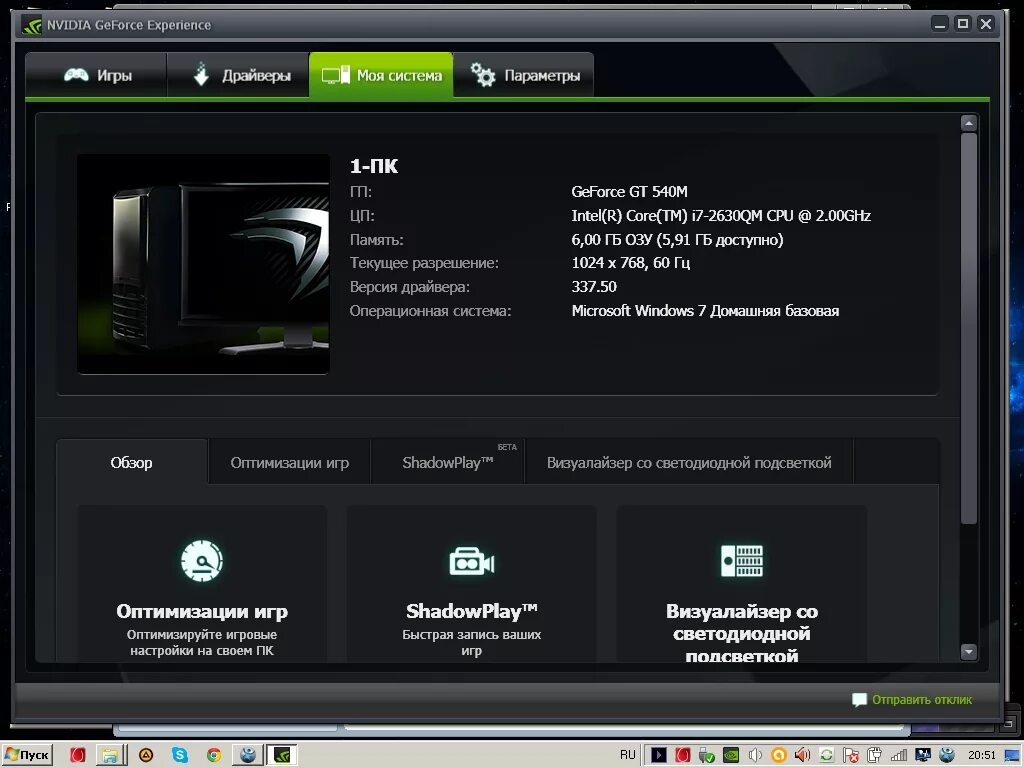Click the RU language indicator
The height and width of the screenshot is (768, 1024).
tap(628, 755)
